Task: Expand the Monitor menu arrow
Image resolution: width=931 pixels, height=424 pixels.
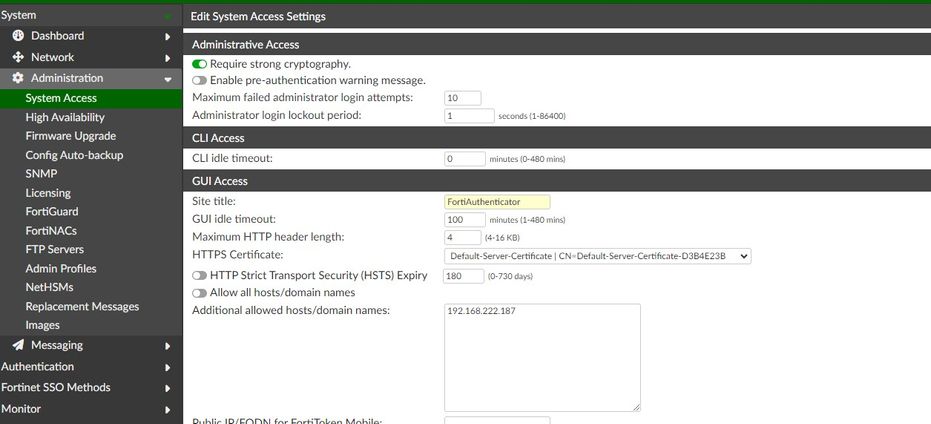Action: pos(168,410)
